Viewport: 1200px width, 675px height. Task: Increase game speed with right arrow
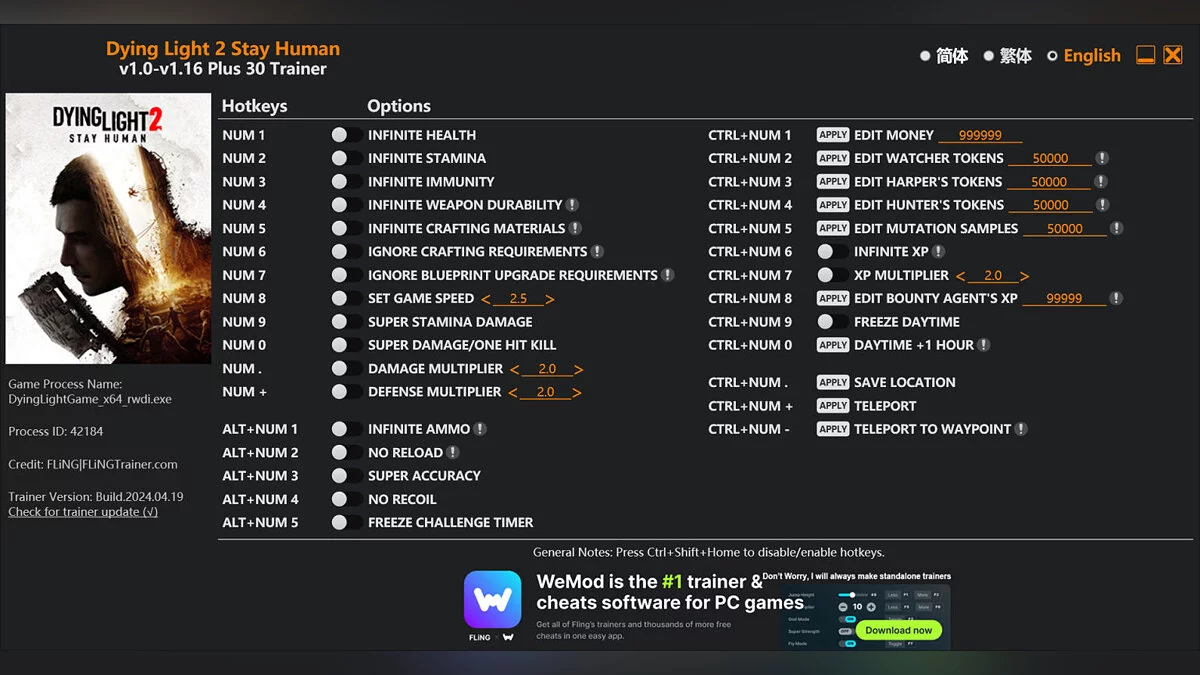pos(550,299)
